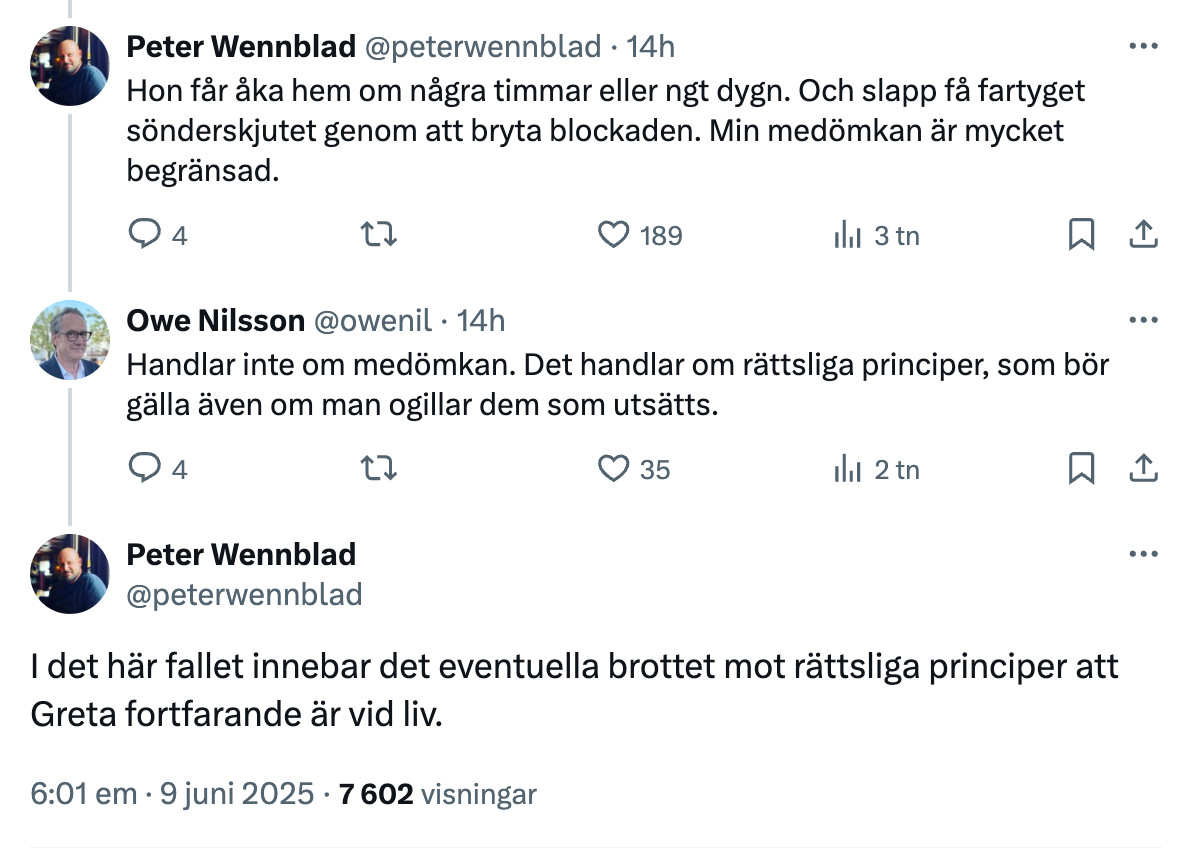
Task: Open Peter Wennblad's avatar on main tweet
Action: pyautogui.click(x=70, y=574)
